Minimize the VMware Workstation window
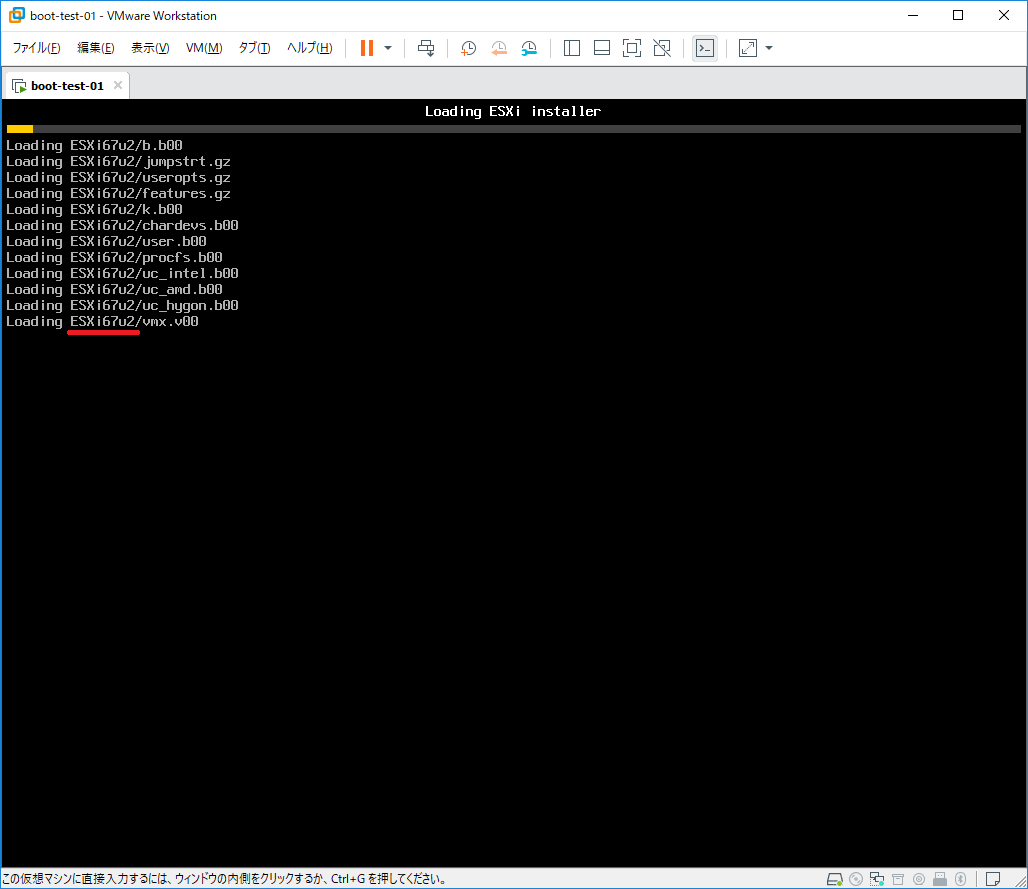 point(913,15)
